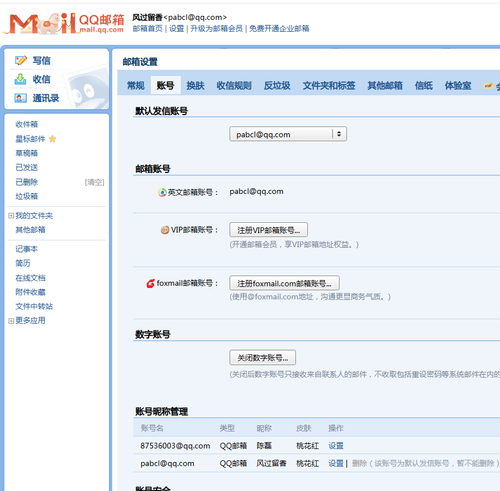
Task: Click the 注册VIP邮箱账号 button
Action: point(268,230)
